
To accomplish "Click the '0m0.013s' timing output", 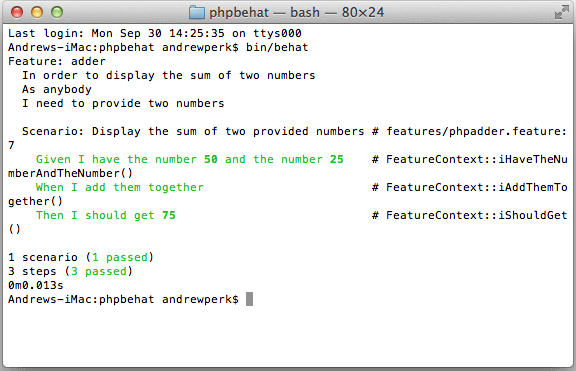I will [36, 285].
